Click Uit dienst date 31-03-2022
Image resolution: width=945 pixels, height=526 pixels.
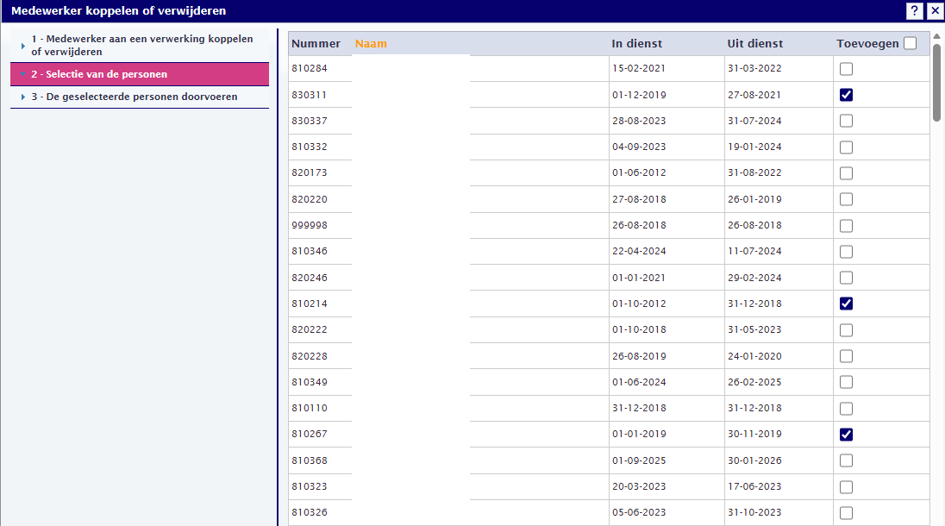755,68
